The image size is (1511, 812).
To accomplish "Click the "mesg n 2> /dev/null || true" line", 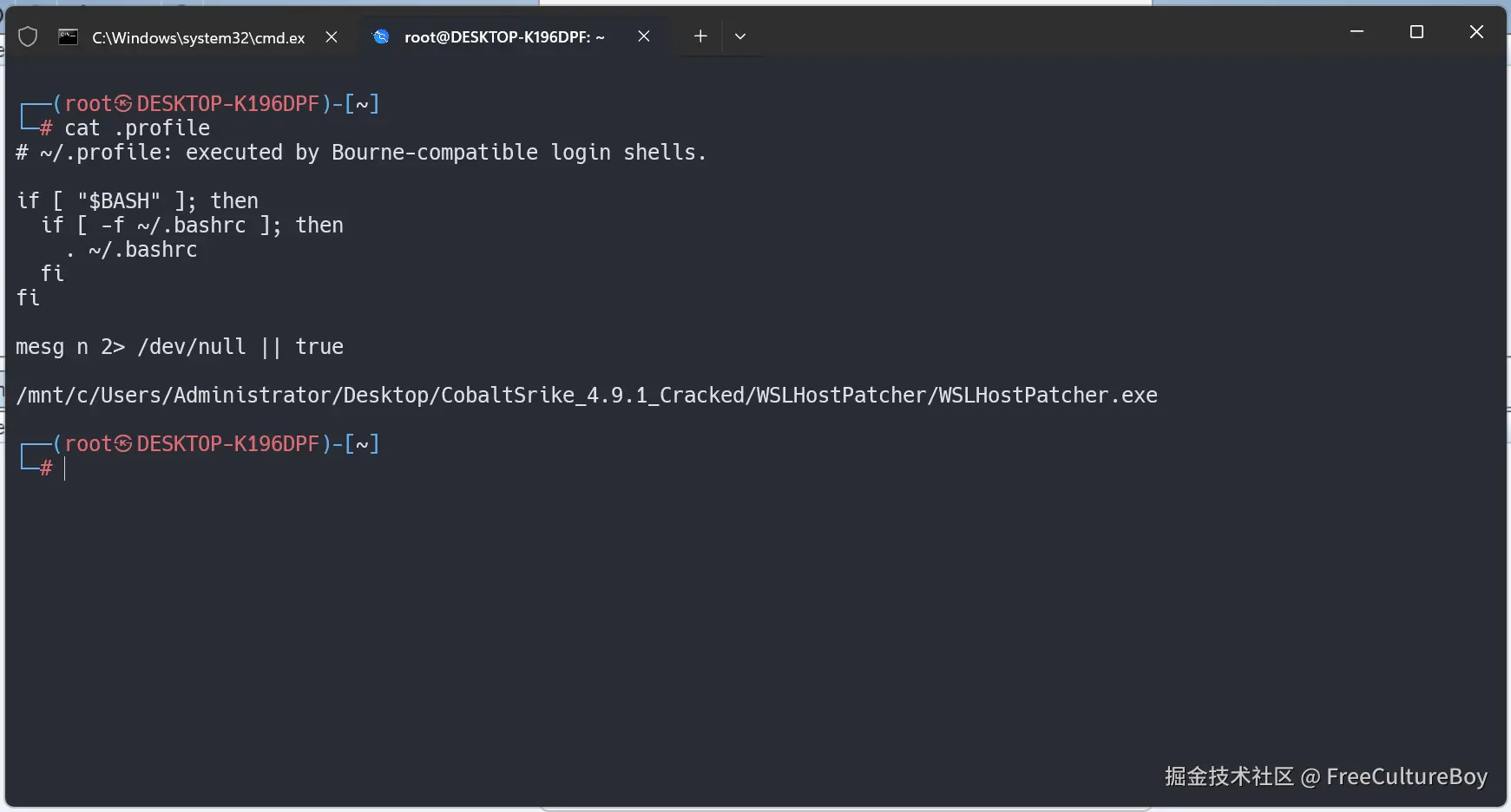I will pyautogui.click(x=180, y=347).
